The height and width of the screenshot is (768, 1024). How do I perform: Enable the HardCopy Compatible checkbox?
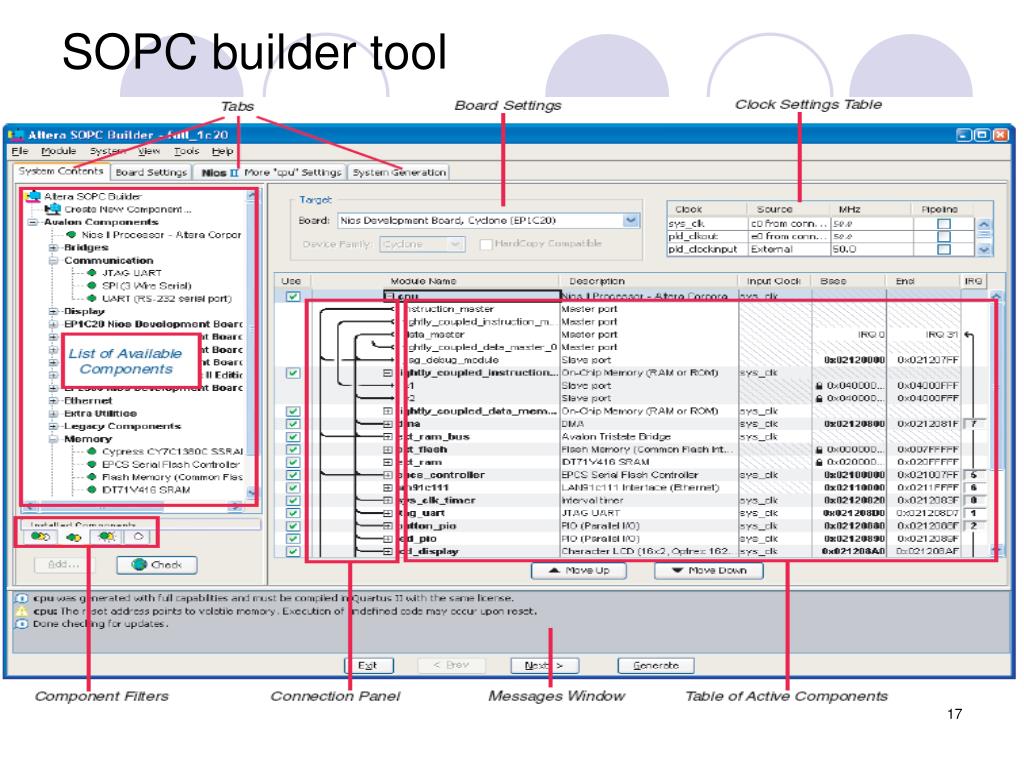485,244
